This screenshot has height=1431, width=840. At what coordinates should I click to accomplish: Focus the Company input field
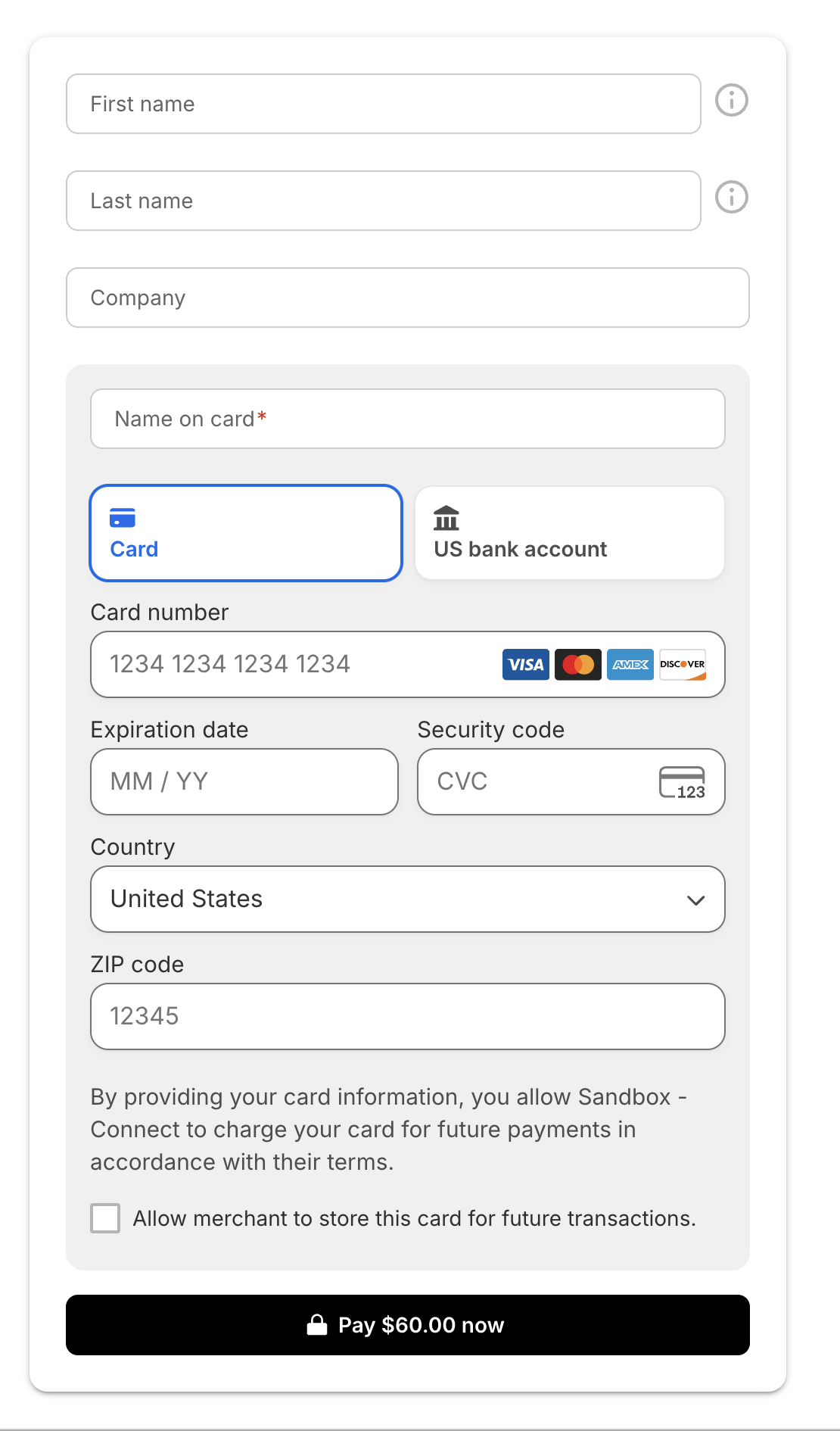pos(408,298)
